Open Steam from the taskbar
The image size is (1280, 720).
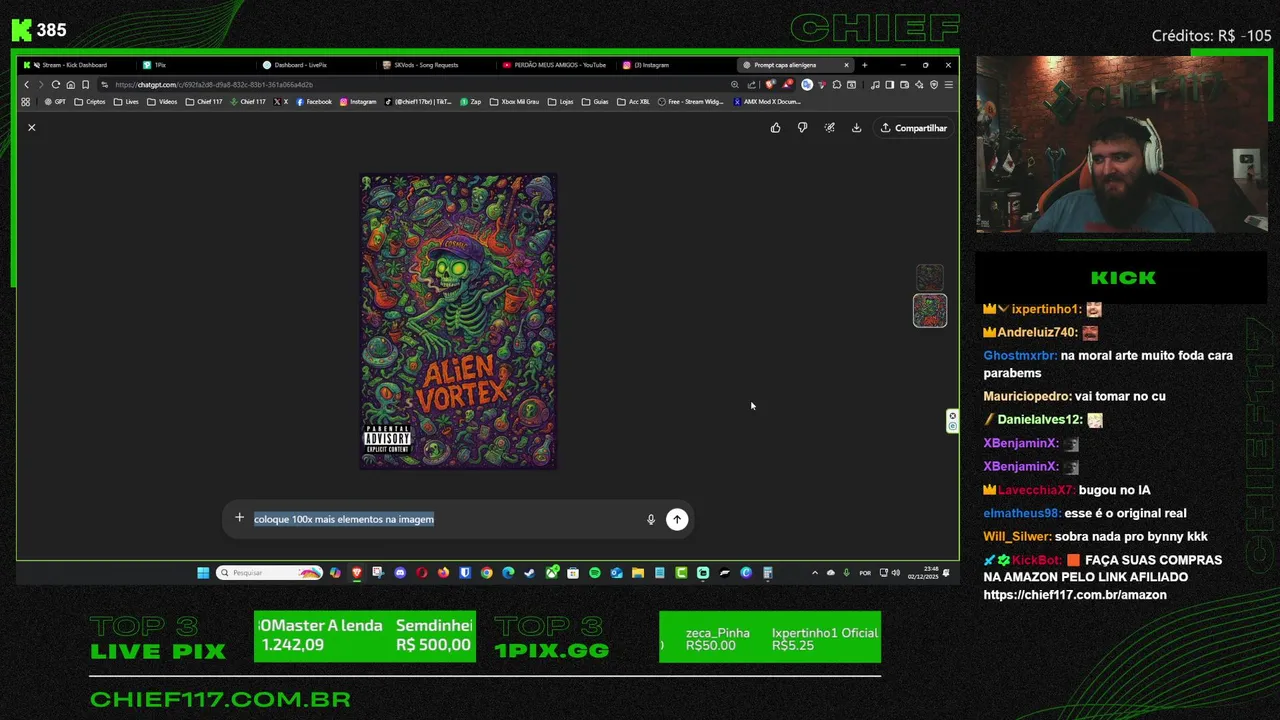(x=528, y=573)
